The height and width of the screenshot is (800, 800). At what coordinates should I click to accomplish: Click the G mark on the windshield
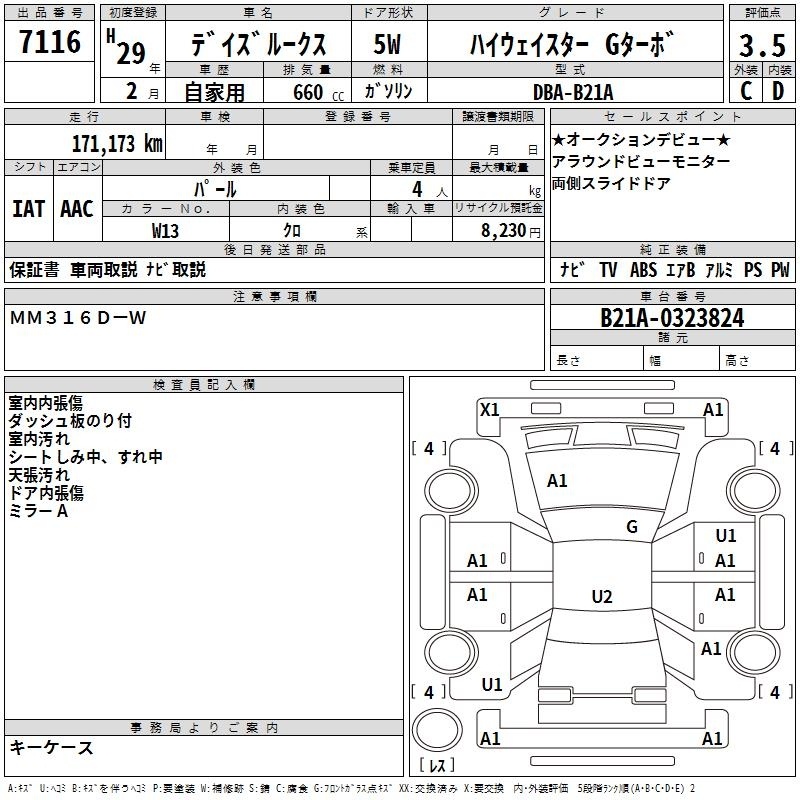point(631,527)
